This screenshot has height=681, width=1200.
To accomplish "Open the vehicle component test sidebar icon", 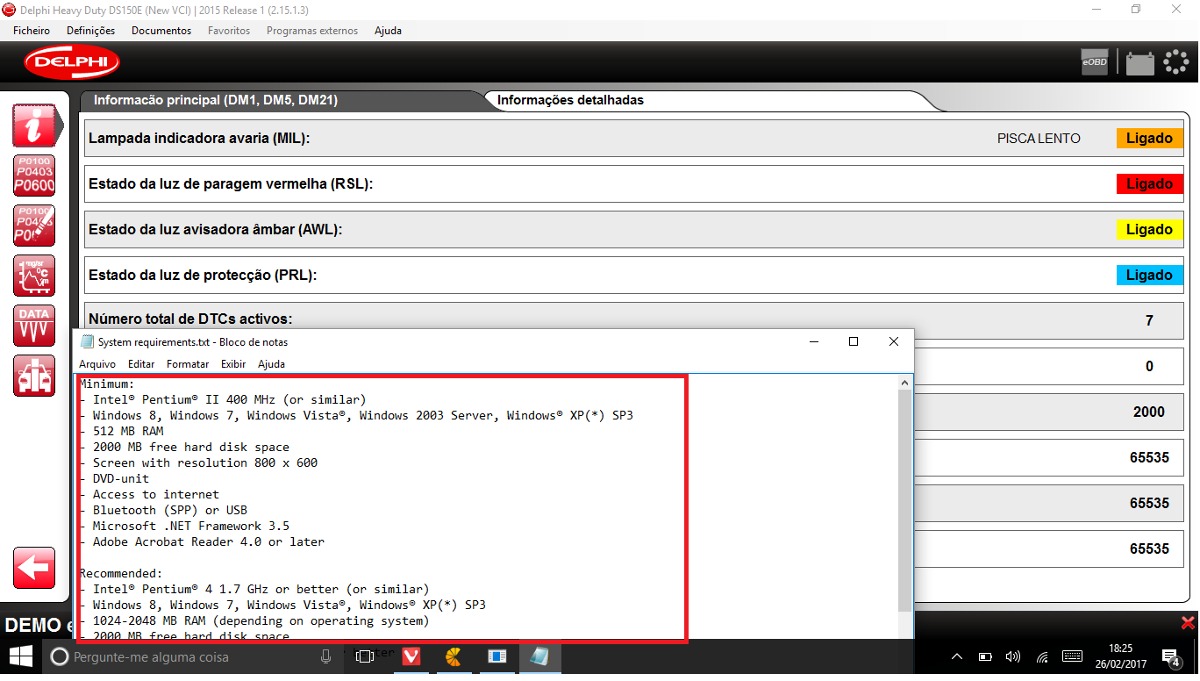I will click(34, 376).
